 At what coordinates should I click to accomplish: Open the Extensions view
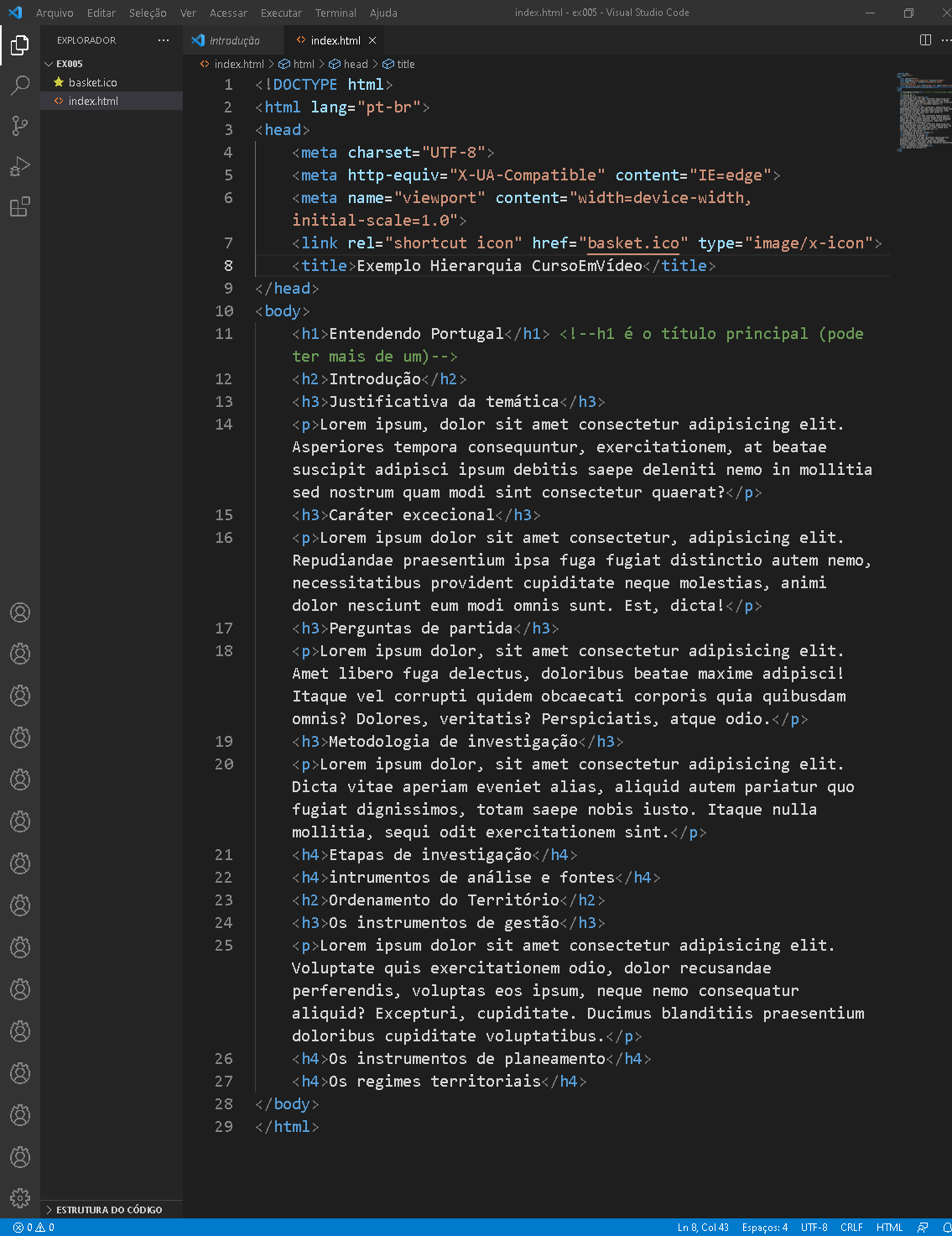coord(20,206)
